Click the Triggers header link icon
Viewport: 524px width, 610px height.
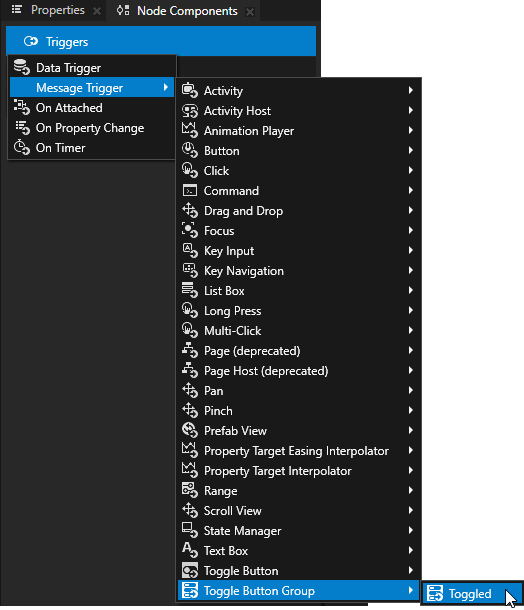point(31,41)
